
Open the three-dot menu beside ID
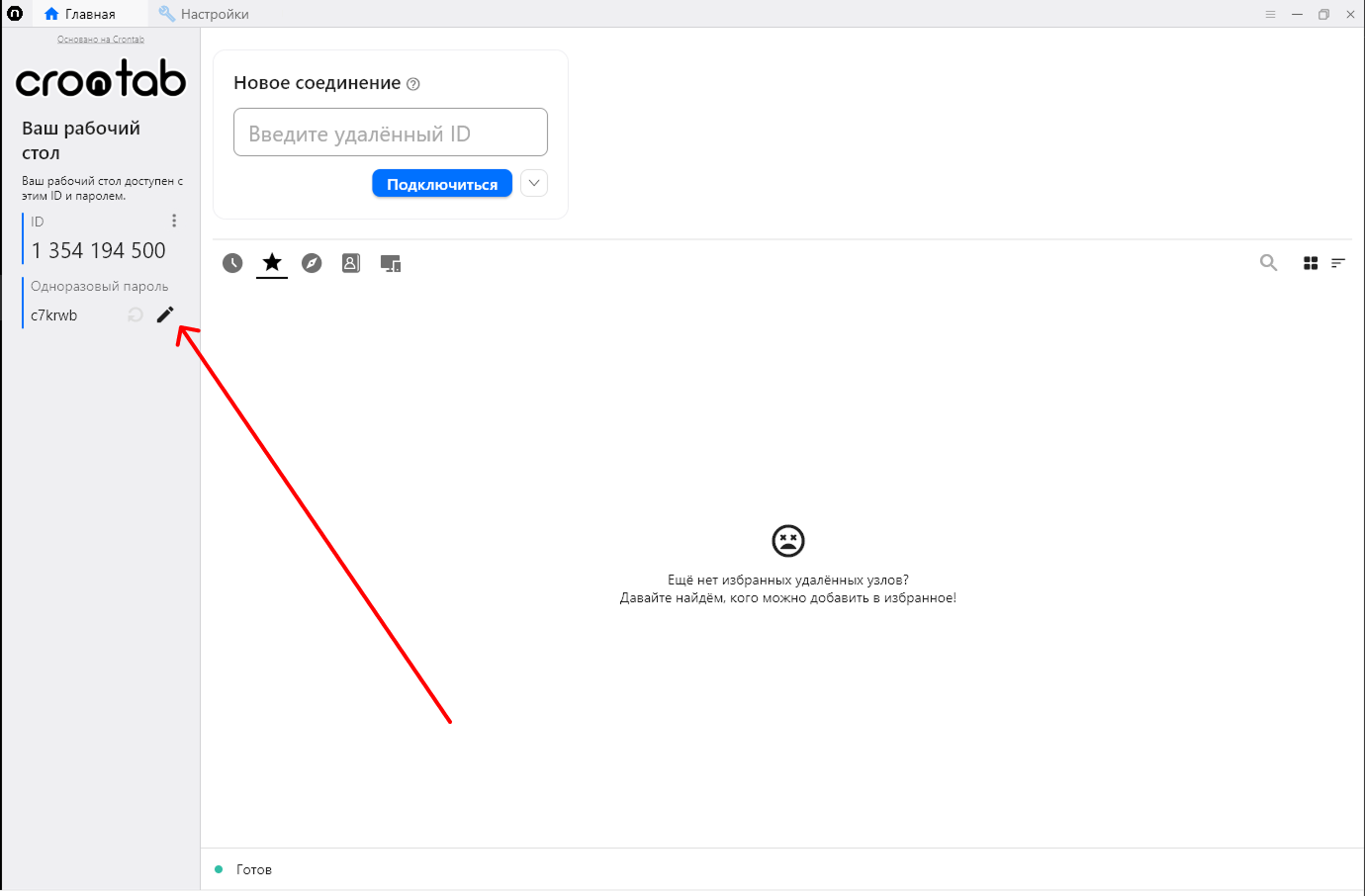[174, 221]
